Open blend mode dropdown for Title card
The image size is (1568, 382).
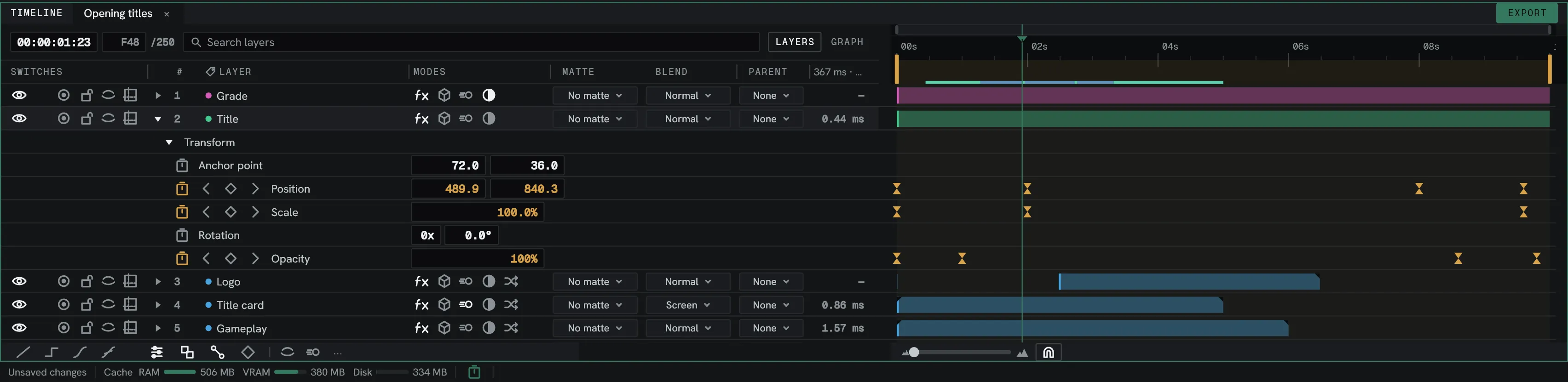688,305
